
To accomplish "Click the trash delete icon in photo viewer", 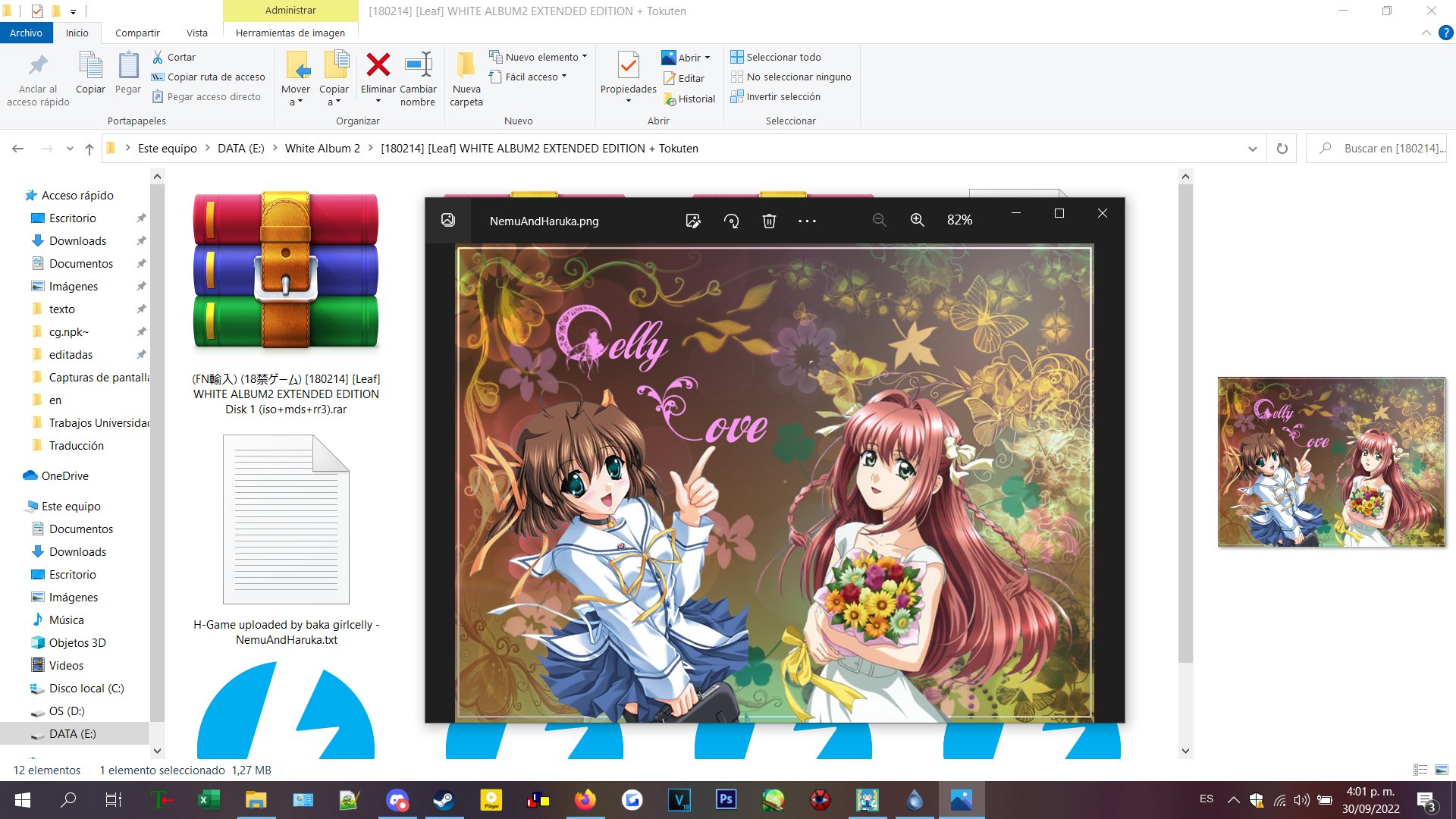I will [x=769, y=221].
